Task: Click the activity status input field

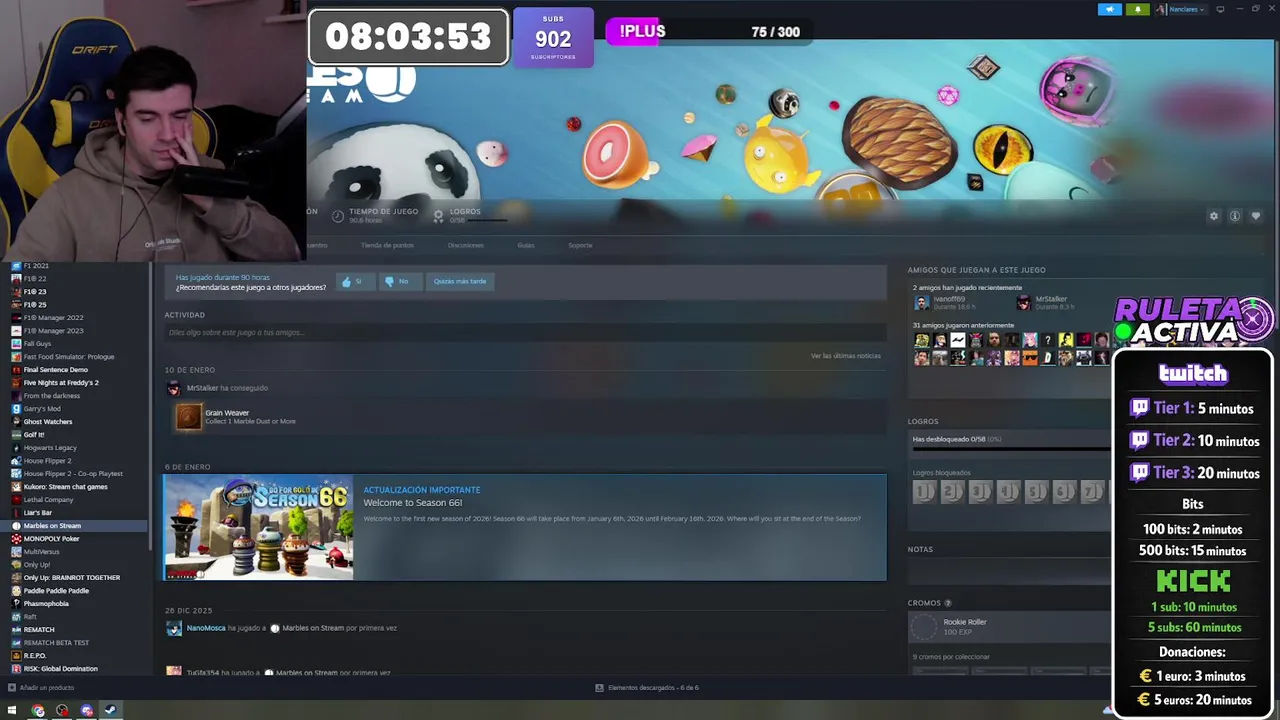Action: (x=525, y=332)
